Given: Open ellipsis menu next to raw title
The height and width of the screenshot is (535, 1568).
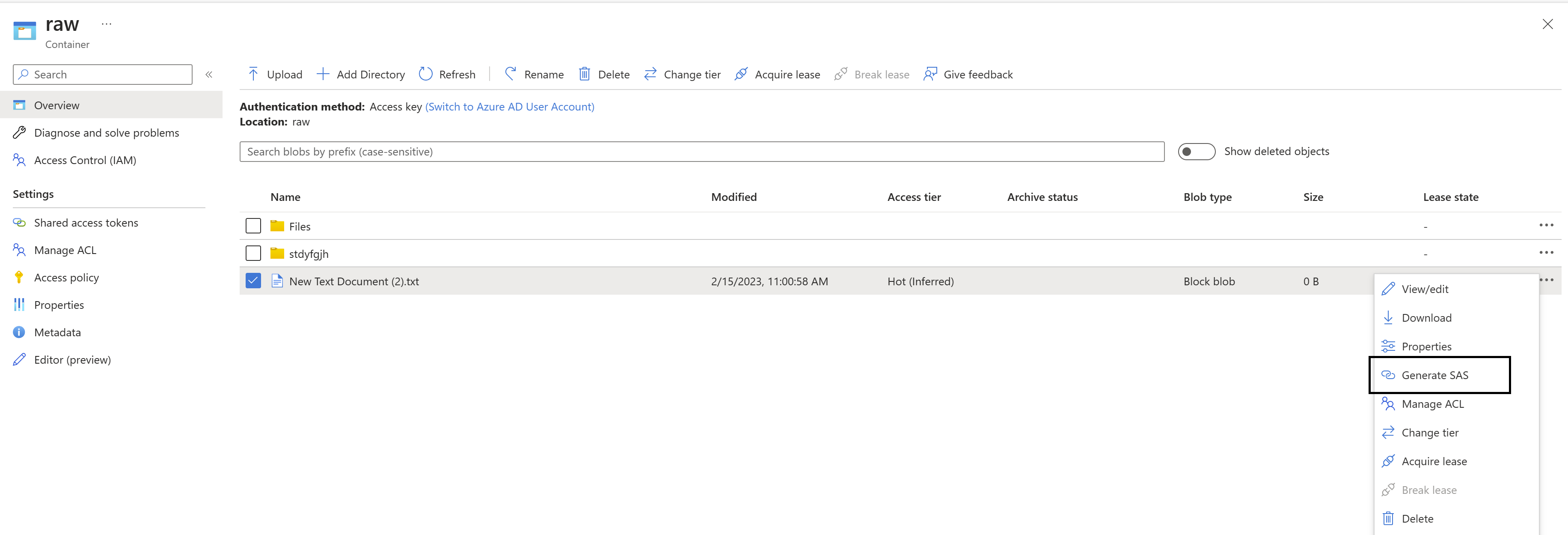Looking at the screenshot, I should tap(107, 24).
